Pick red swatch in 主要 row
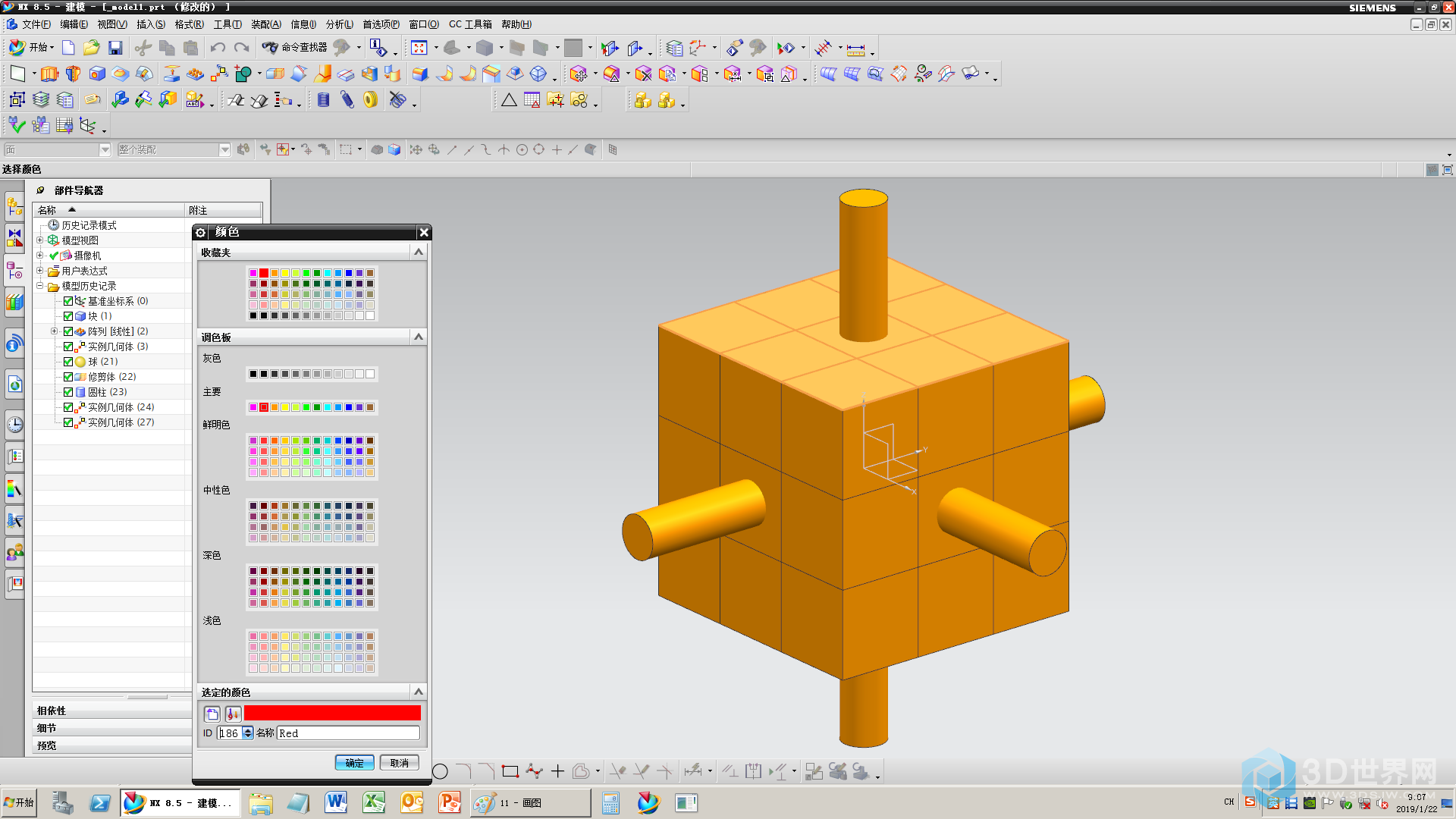 (x=264, y=407)
